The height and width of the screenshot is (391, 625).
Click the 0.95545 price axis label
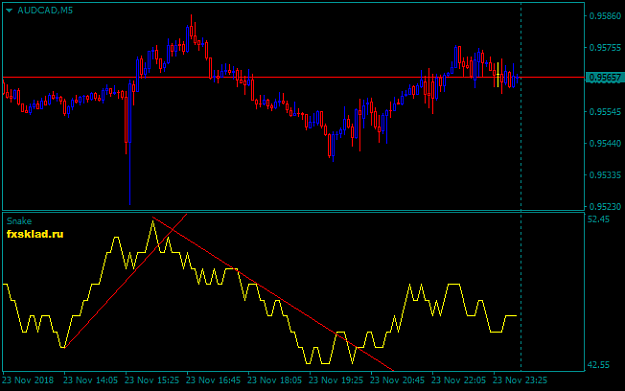point(605,111)
